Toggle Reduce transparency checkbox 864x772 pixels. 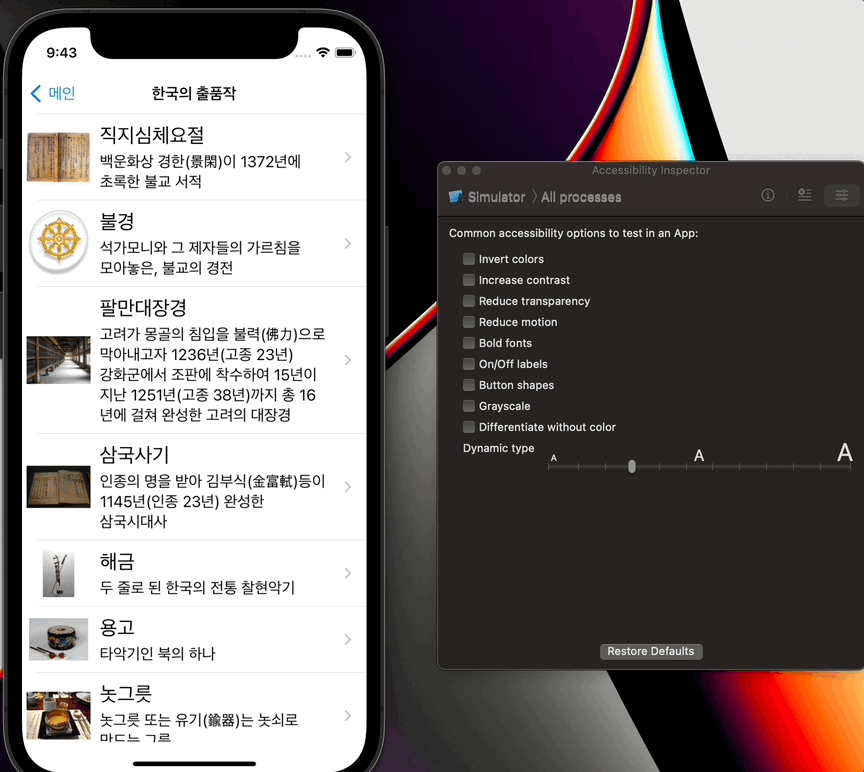click(x=469, y=301)
